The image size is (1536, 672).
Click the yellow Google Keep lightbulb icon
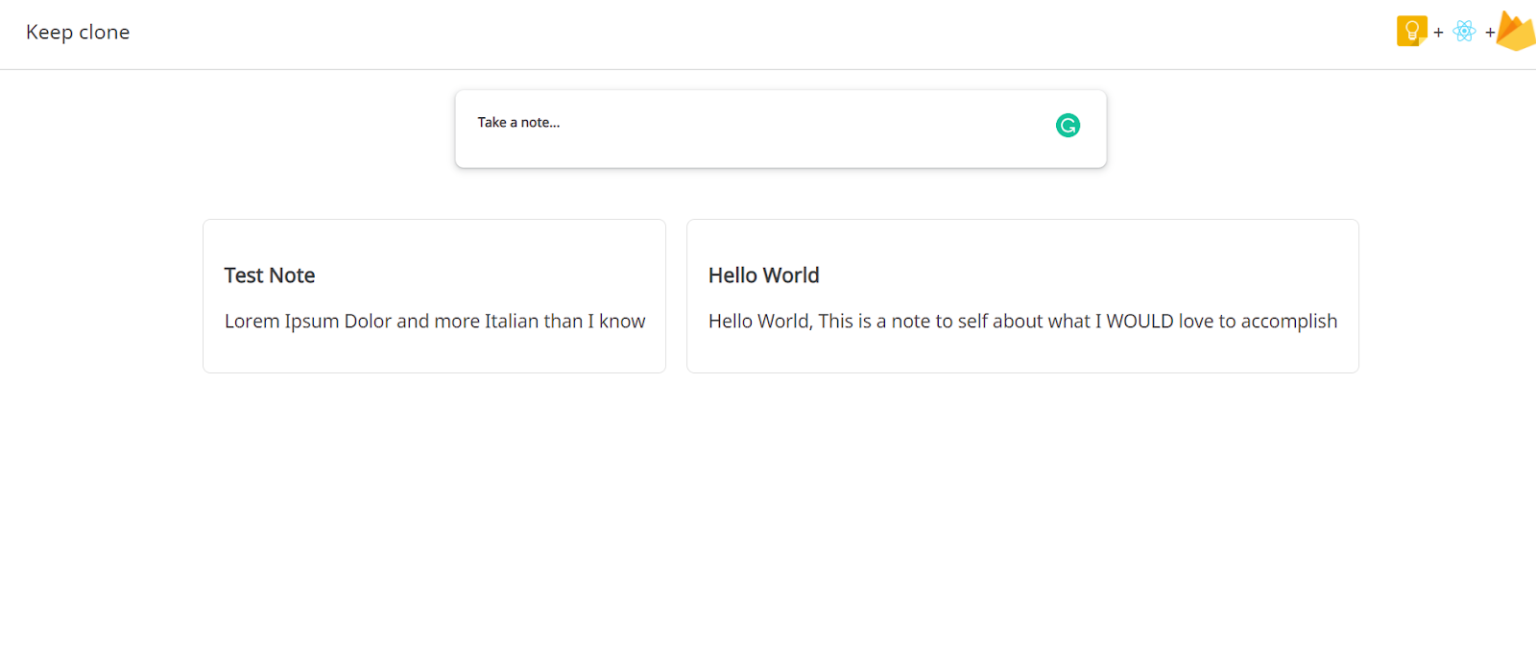(x=1412, y=31)
